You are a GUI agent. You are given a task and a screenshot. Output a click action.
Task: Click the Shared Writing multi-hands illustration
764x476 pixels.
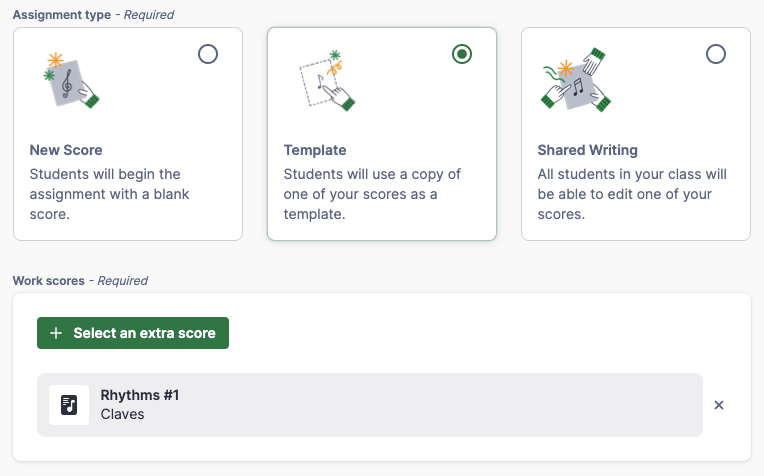[x=578, y=80]
